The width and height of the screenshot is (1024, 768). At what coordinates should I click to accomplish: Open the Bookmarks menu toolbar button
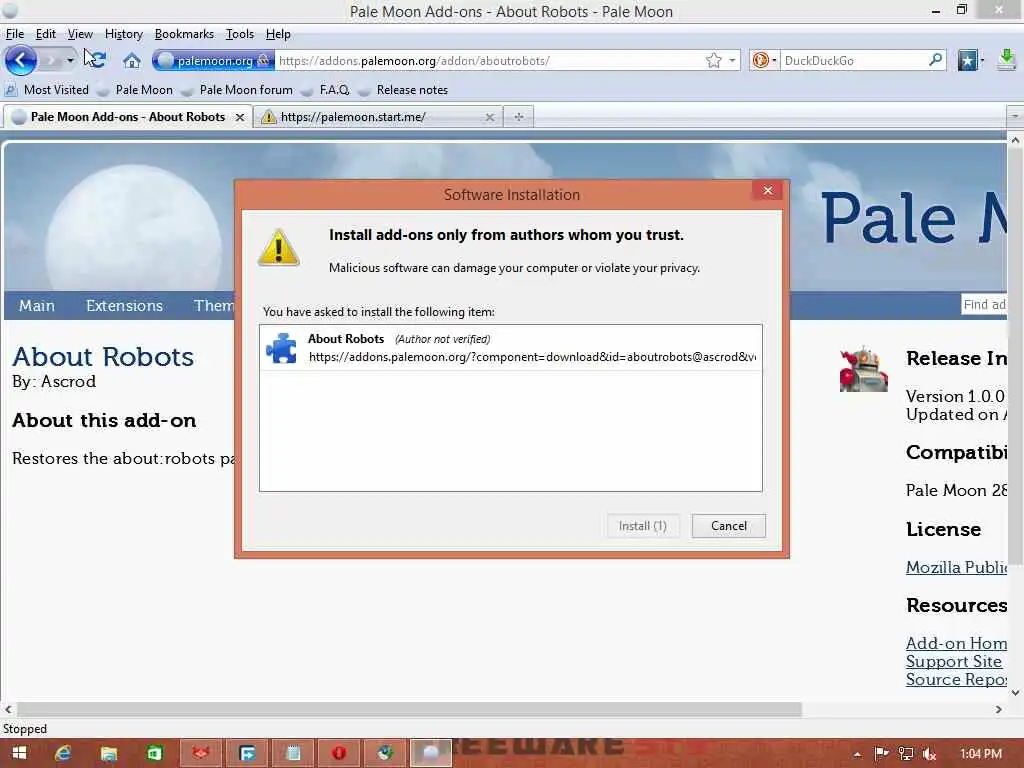coord(970,61)
